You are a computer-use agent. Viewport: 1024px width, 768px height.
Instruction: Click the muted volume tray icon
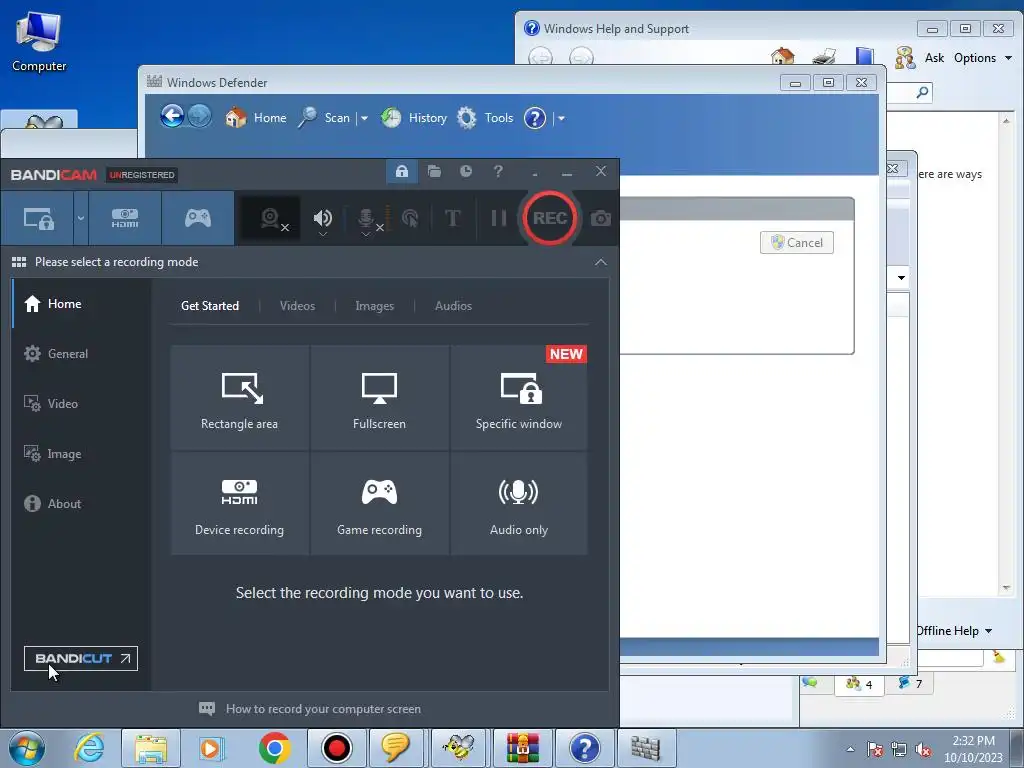pos(923,749)
